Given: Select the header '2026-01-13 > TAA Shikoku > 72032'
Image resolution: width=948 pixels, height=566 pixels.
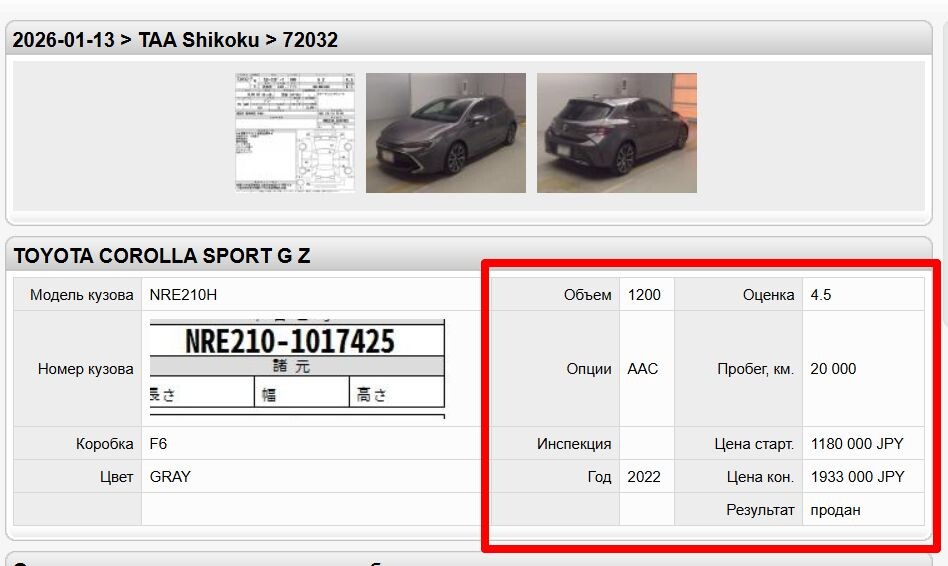Looking at the screenshot, I should 175,40.
